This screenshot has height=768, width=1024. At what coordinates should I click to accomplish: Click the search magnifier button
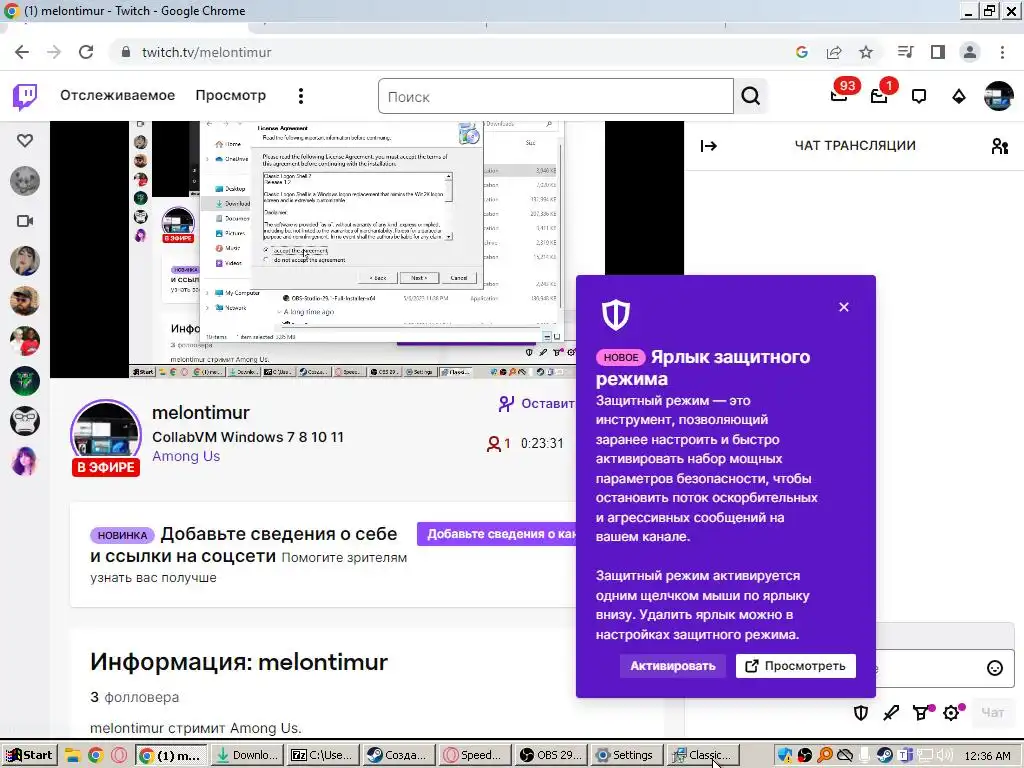pyautogui.click(x=750, y=97)
